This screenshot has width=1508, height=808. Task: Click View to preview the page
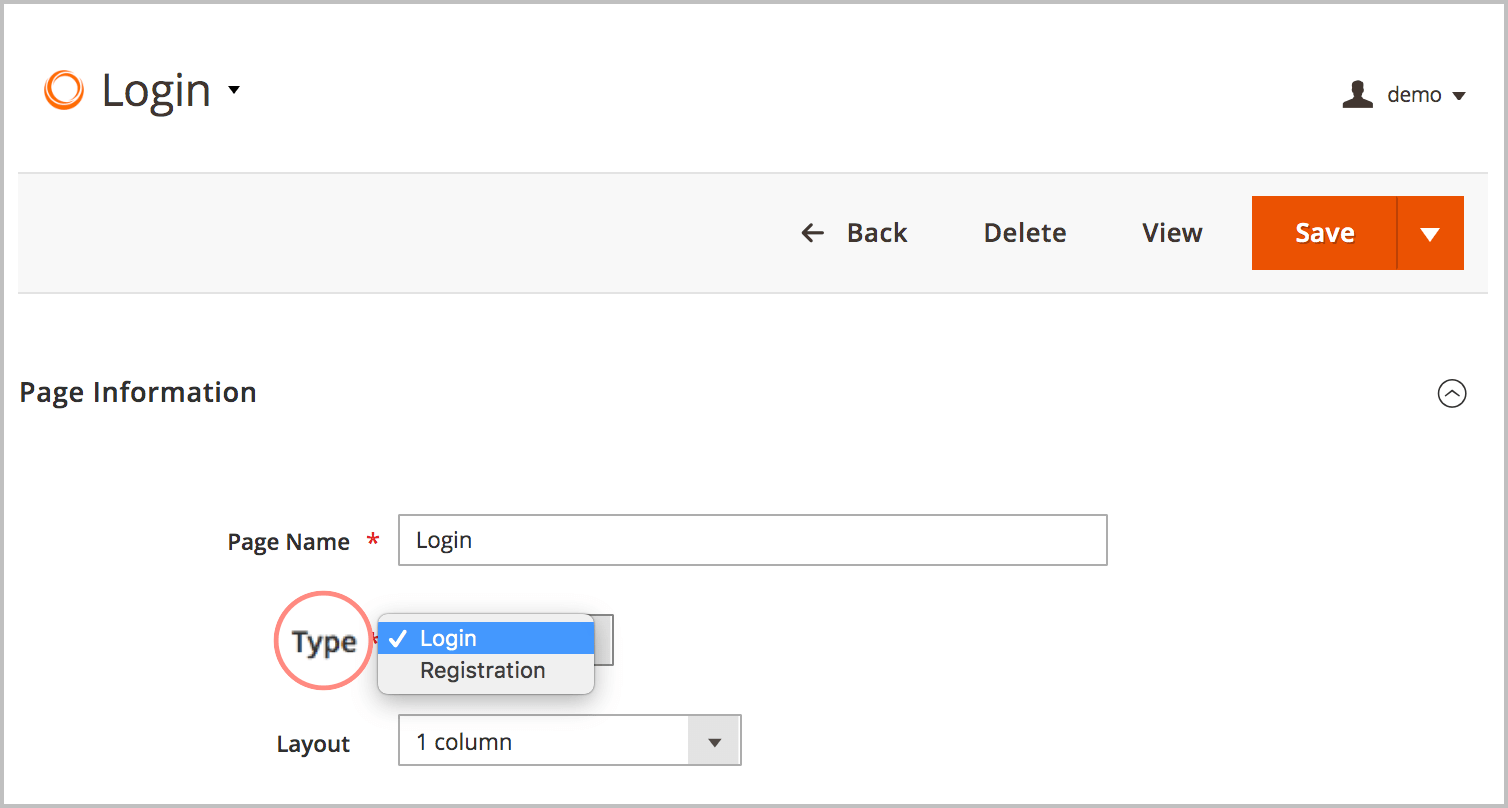point(1171,232)
